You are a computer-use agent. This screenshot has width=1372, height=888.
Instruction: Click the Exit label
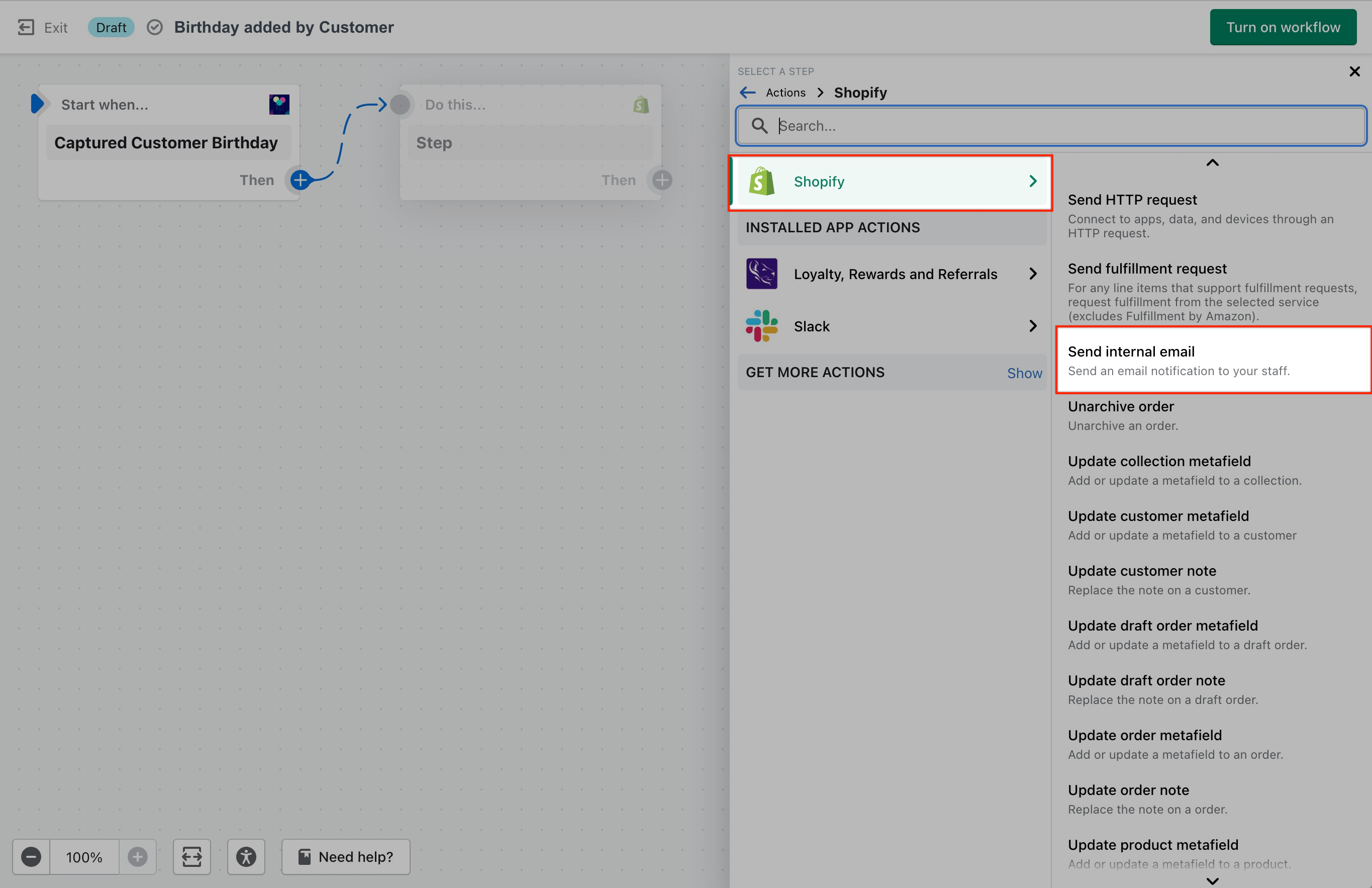pos(56,28)
